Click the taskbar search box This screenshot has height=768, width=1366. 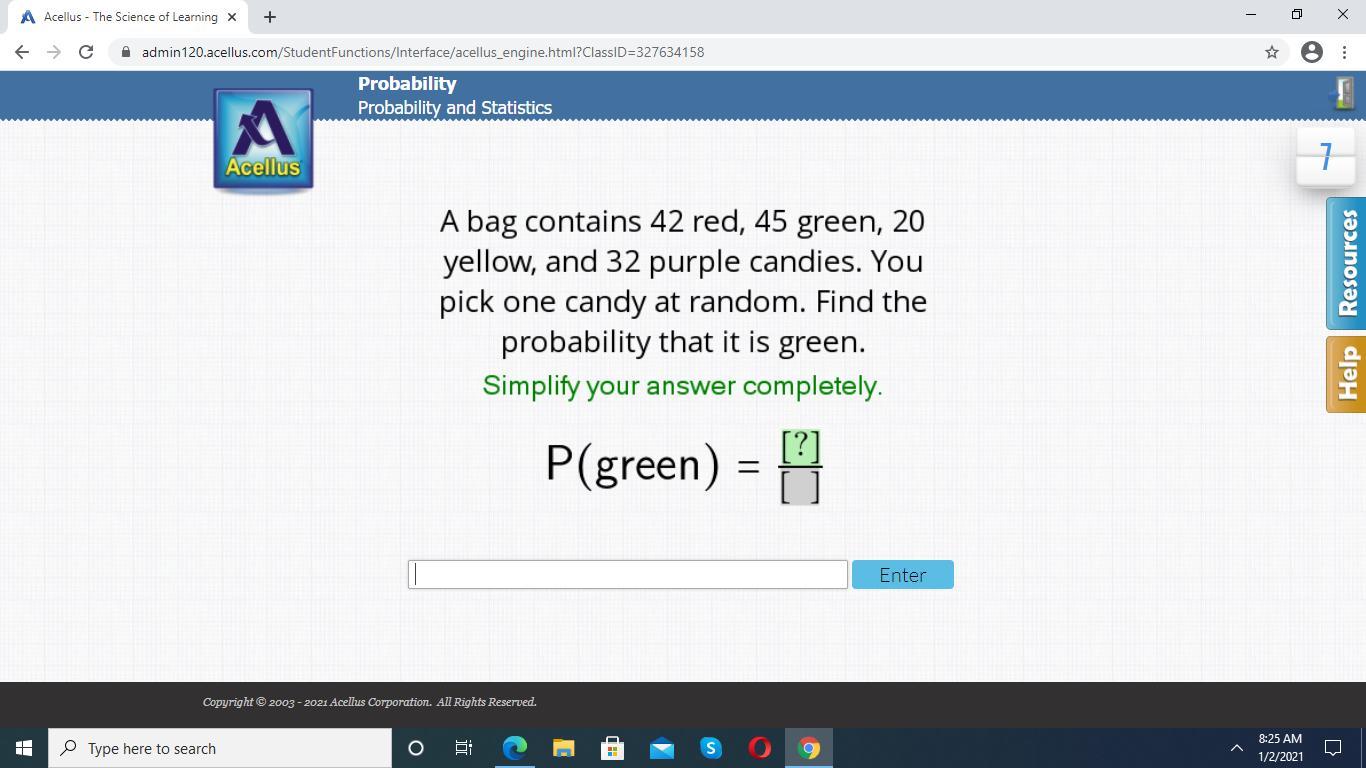[x=220, y=748]
